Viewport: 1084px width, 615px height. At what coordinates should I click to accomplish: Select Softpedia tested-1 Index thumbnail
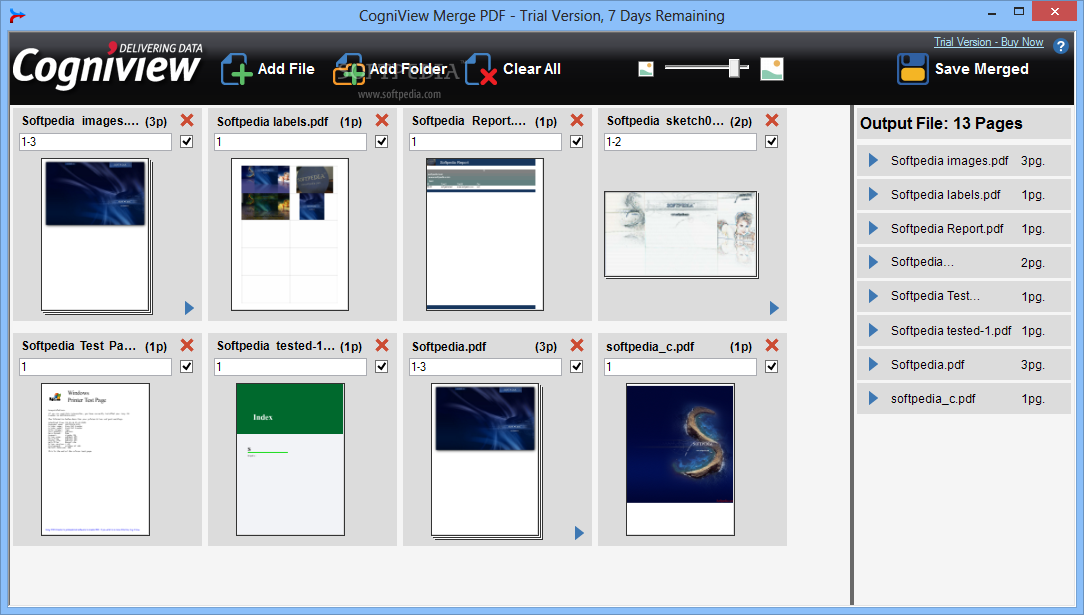(290, 460)
